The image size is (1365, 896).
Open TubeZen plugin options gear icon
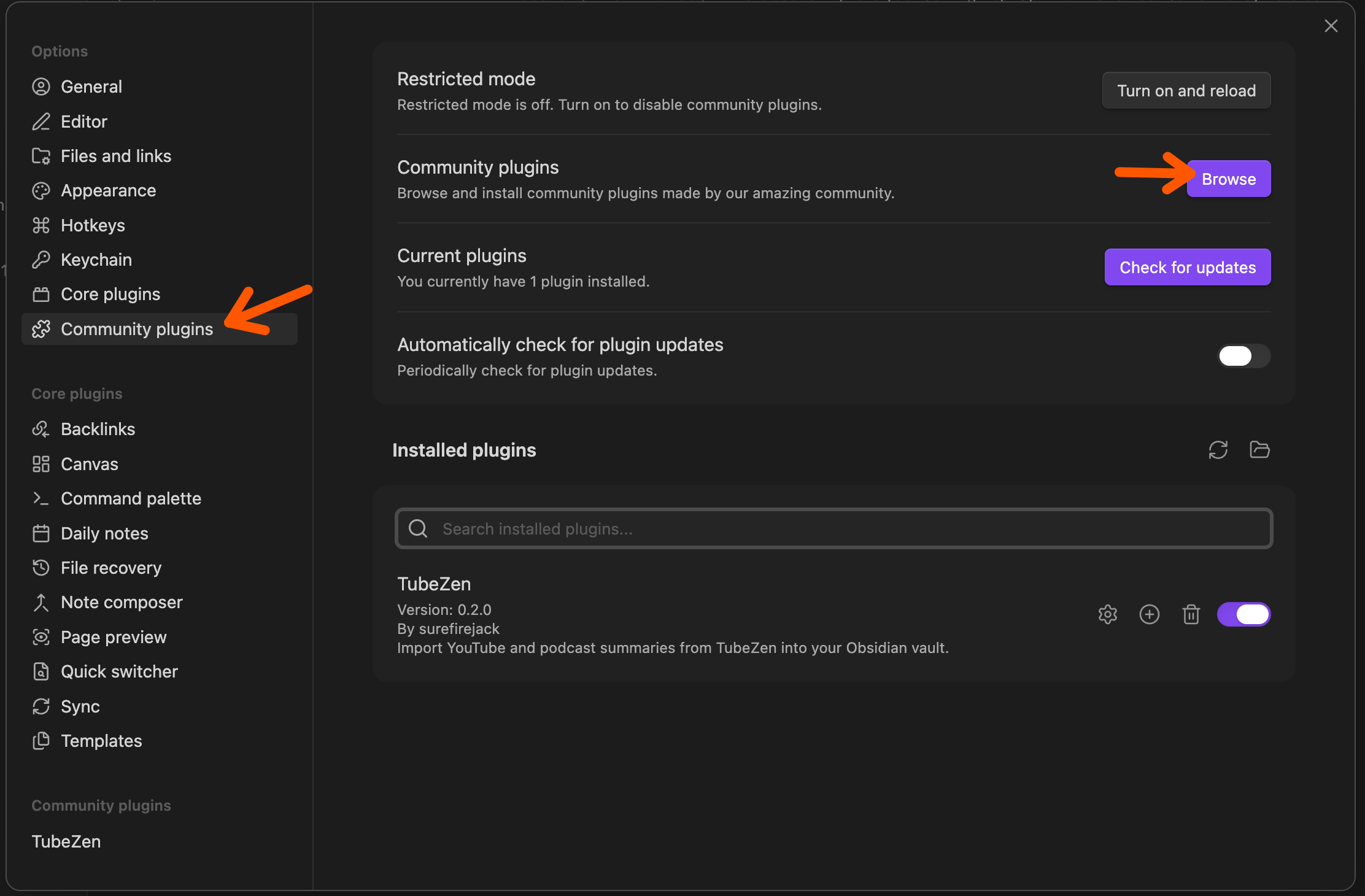[x=1107, y=614]
